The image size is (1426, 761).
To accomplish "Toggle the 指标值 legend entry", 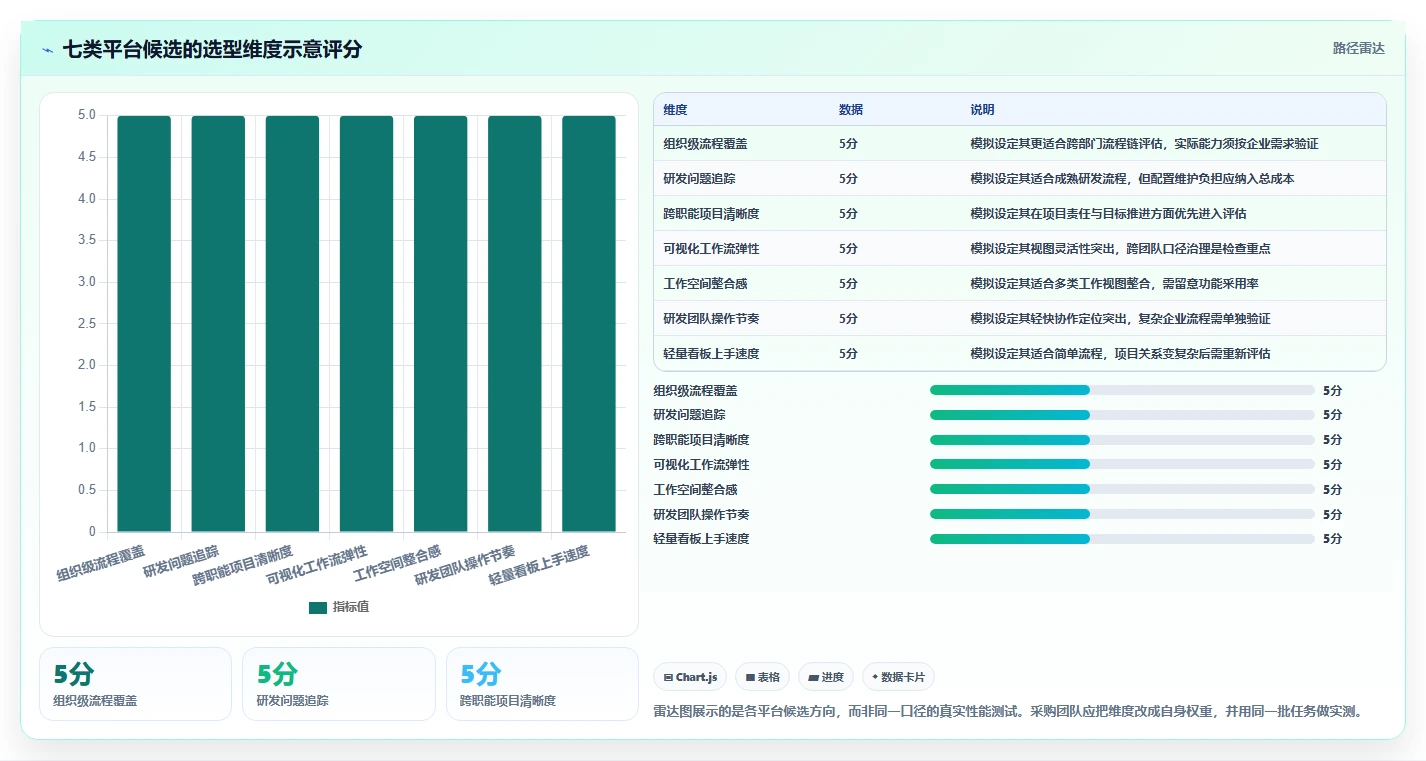I will [339, 607].
